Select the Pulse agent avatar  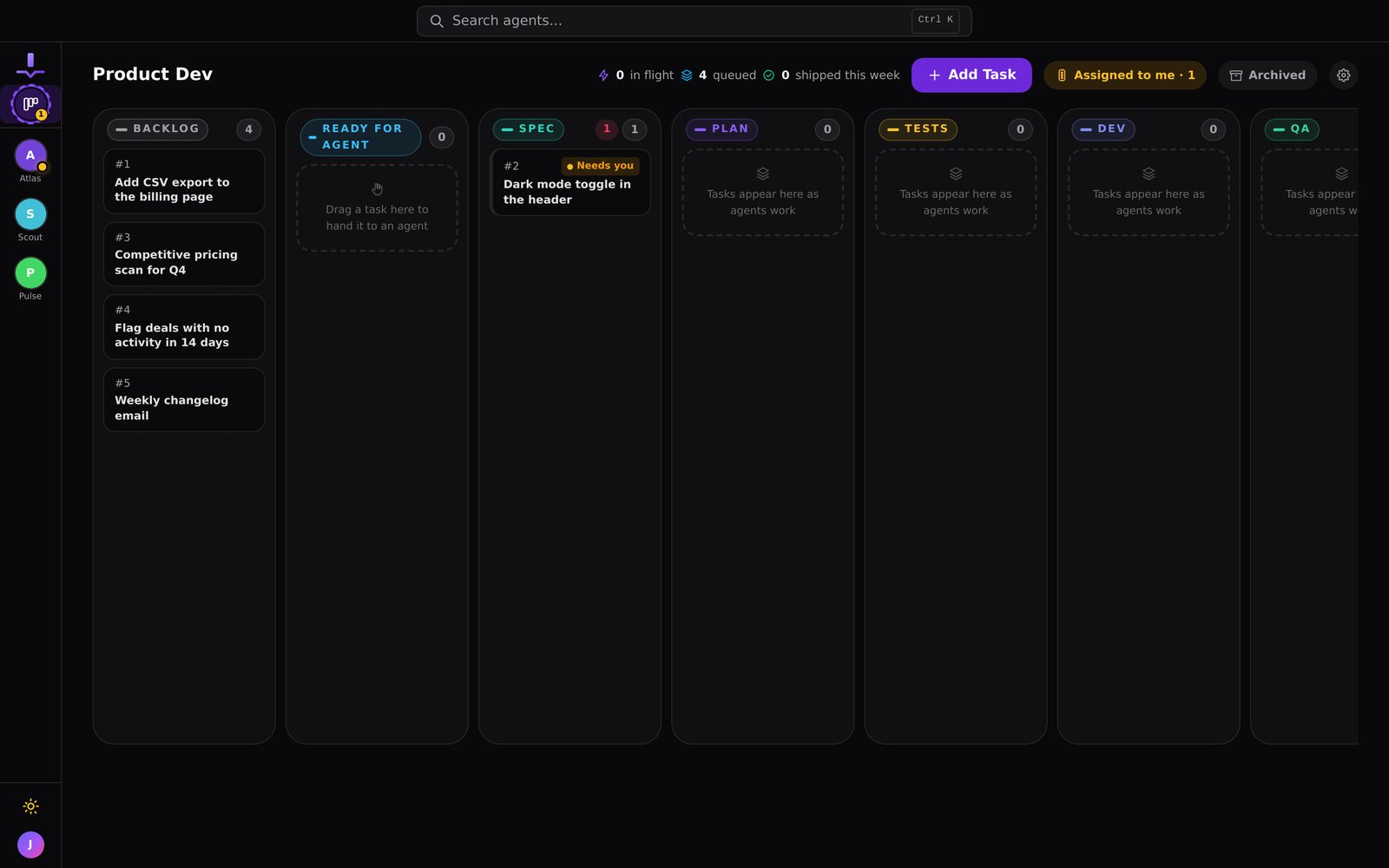(30, 273)
